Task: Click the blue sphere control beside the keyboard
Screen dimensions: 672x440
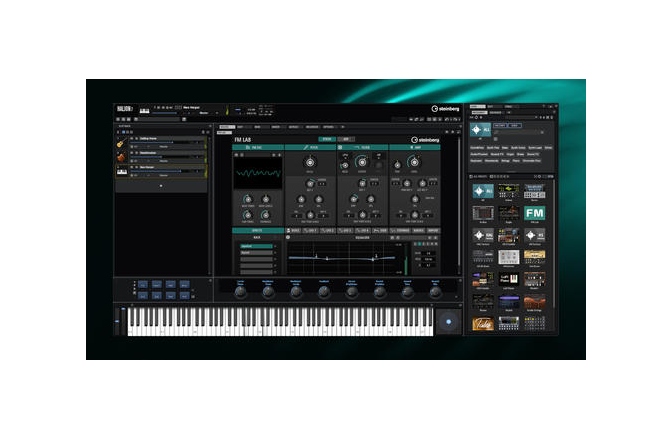Action: click(448, 322)
